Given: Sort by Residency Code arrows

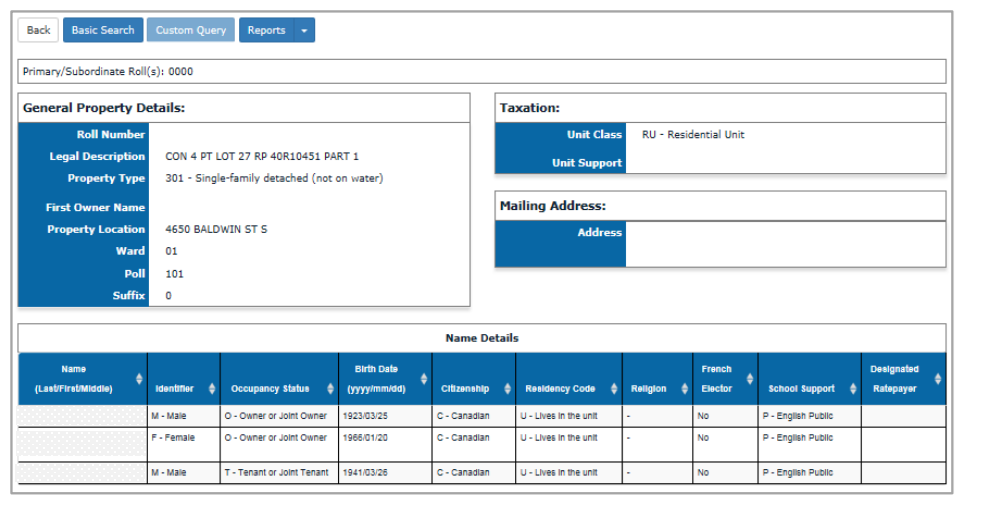Looking at the screenshot, I should point(614,389).
